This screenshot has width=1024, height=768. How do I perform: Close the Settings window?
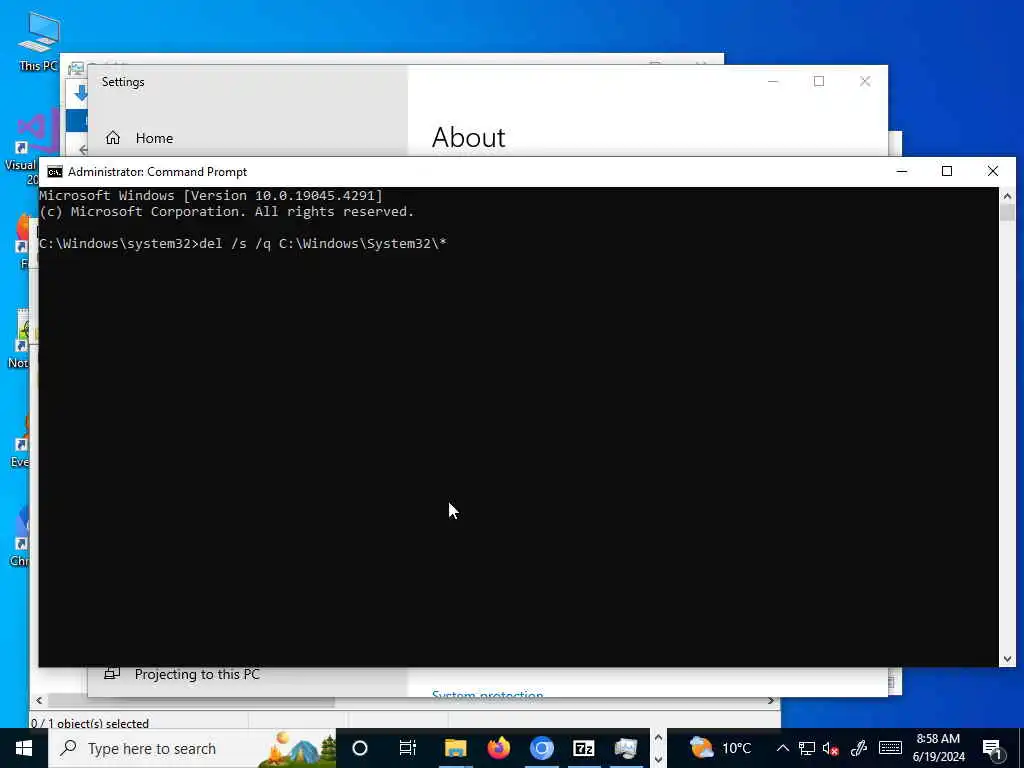(x=865, y=81)
